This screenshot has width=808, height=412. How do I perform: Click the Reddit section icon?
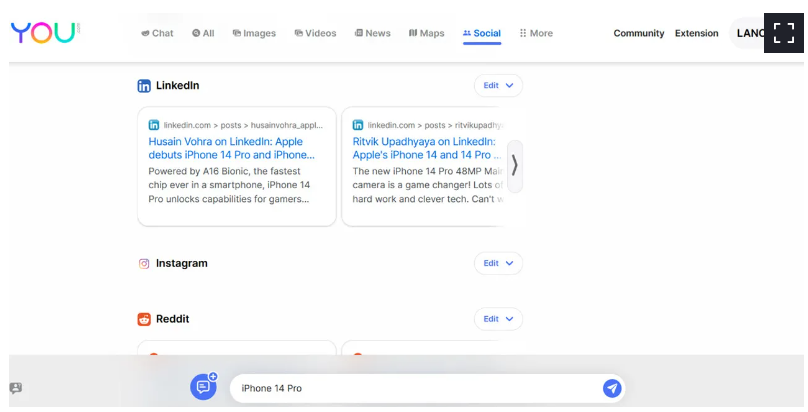pos(144,319)
